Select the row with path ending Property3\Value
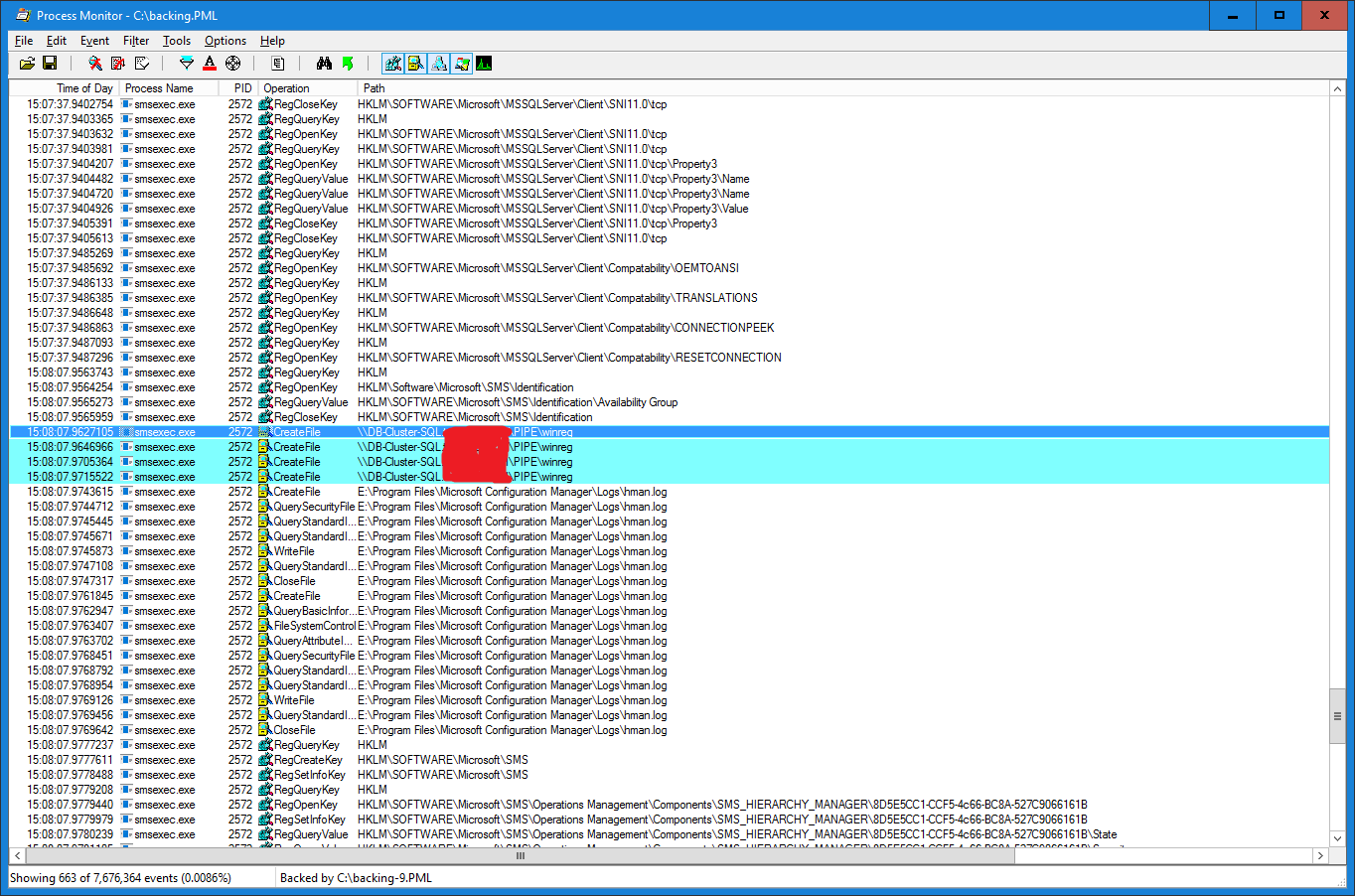Image resolution: width=1355 pixels, height=896 pixels. (670, 209)
